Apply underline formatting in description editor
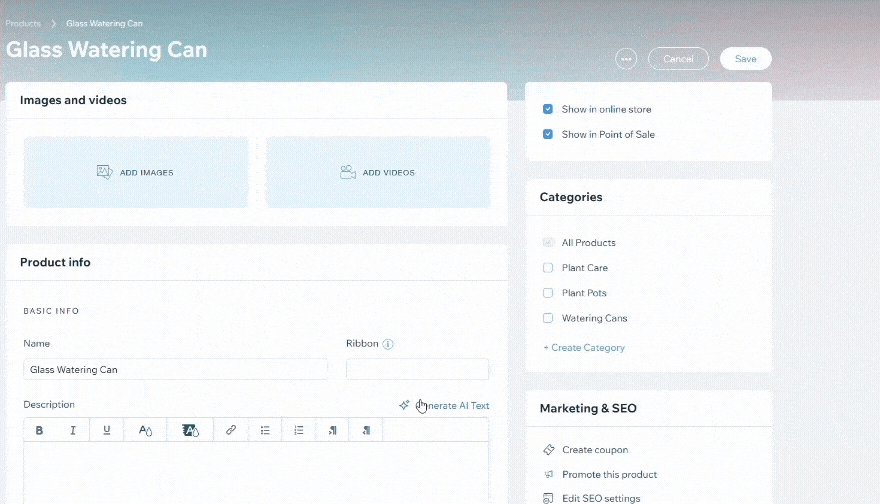 pos(107,430)
